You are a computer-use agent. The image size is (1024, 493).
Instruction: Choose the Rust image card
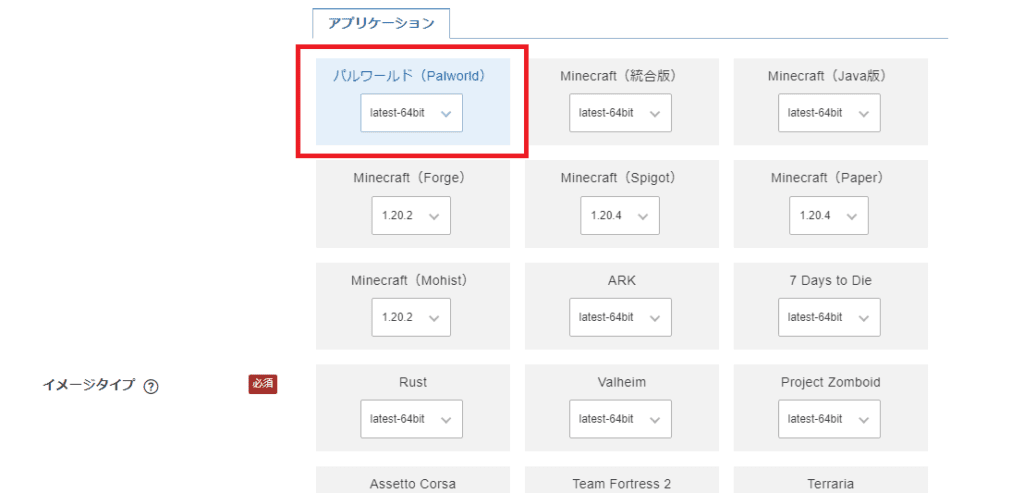[x=413, y=408]
